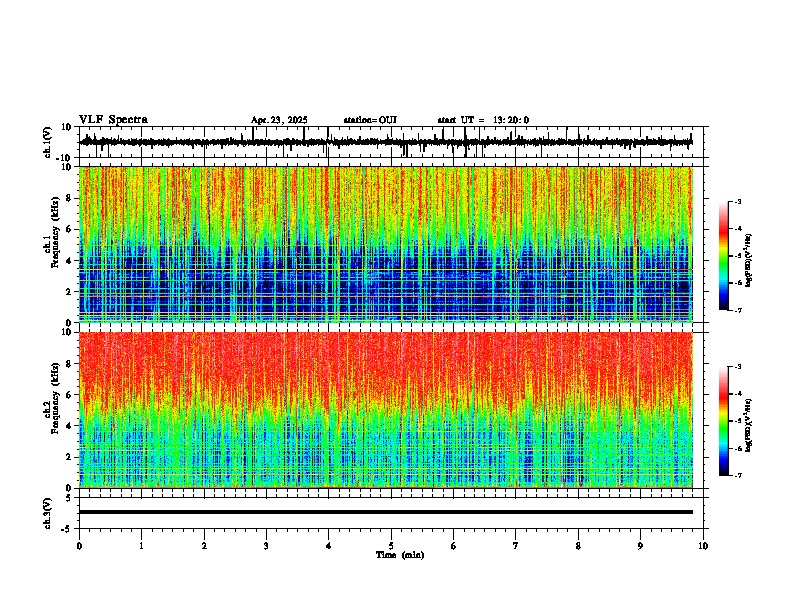Click time axis tick label "3"
The image size is (792, 612).
click(x=266, y=546)
